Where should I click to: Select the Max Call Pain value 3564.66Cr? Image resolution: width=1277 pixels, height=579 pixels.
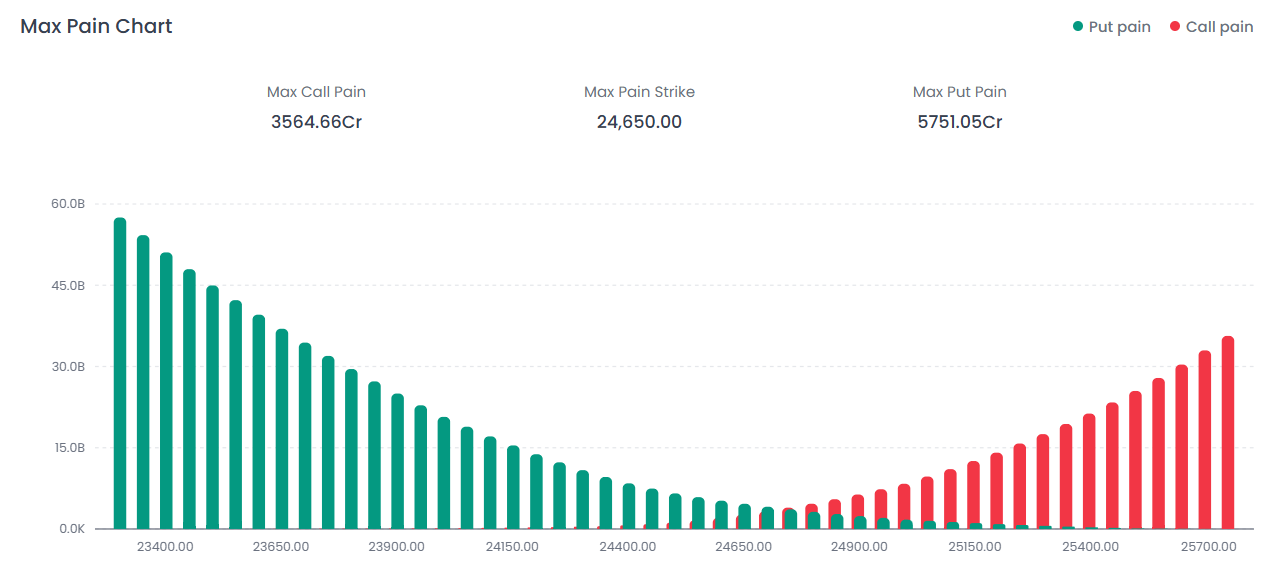pyautogui.click(x=316, y=122)
